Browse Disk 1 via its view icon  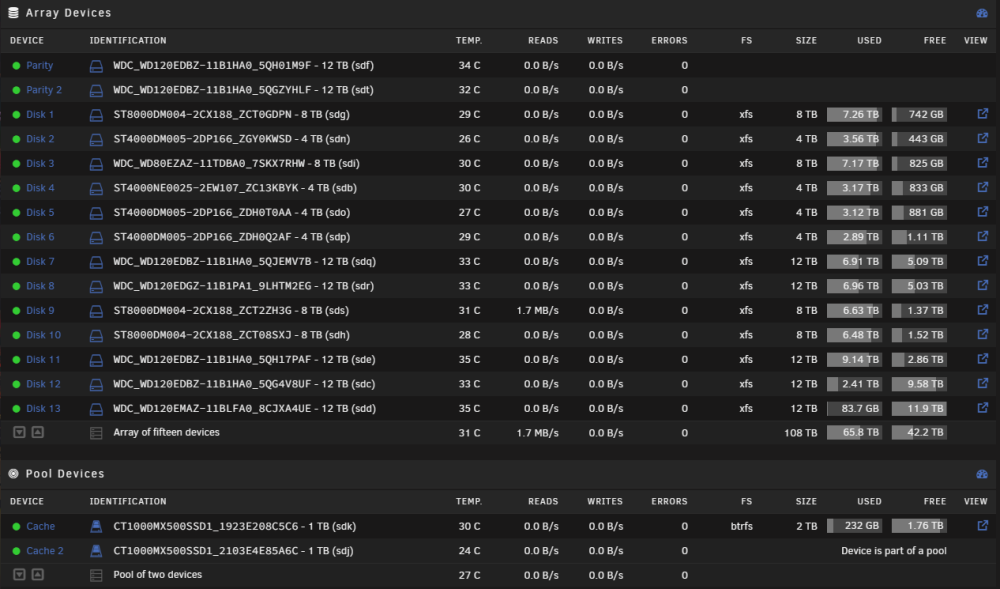(983, 113)
